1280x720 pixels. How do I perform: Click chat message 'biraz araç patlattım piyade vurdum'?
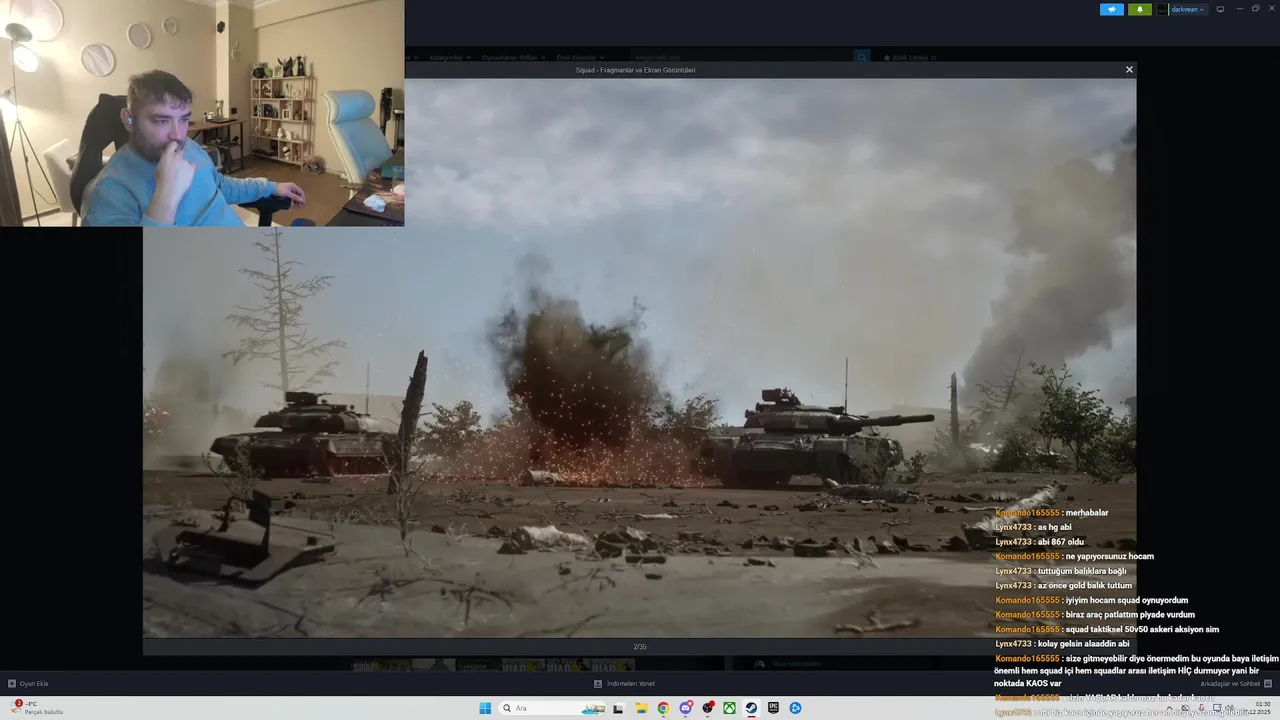[1130, 615]
